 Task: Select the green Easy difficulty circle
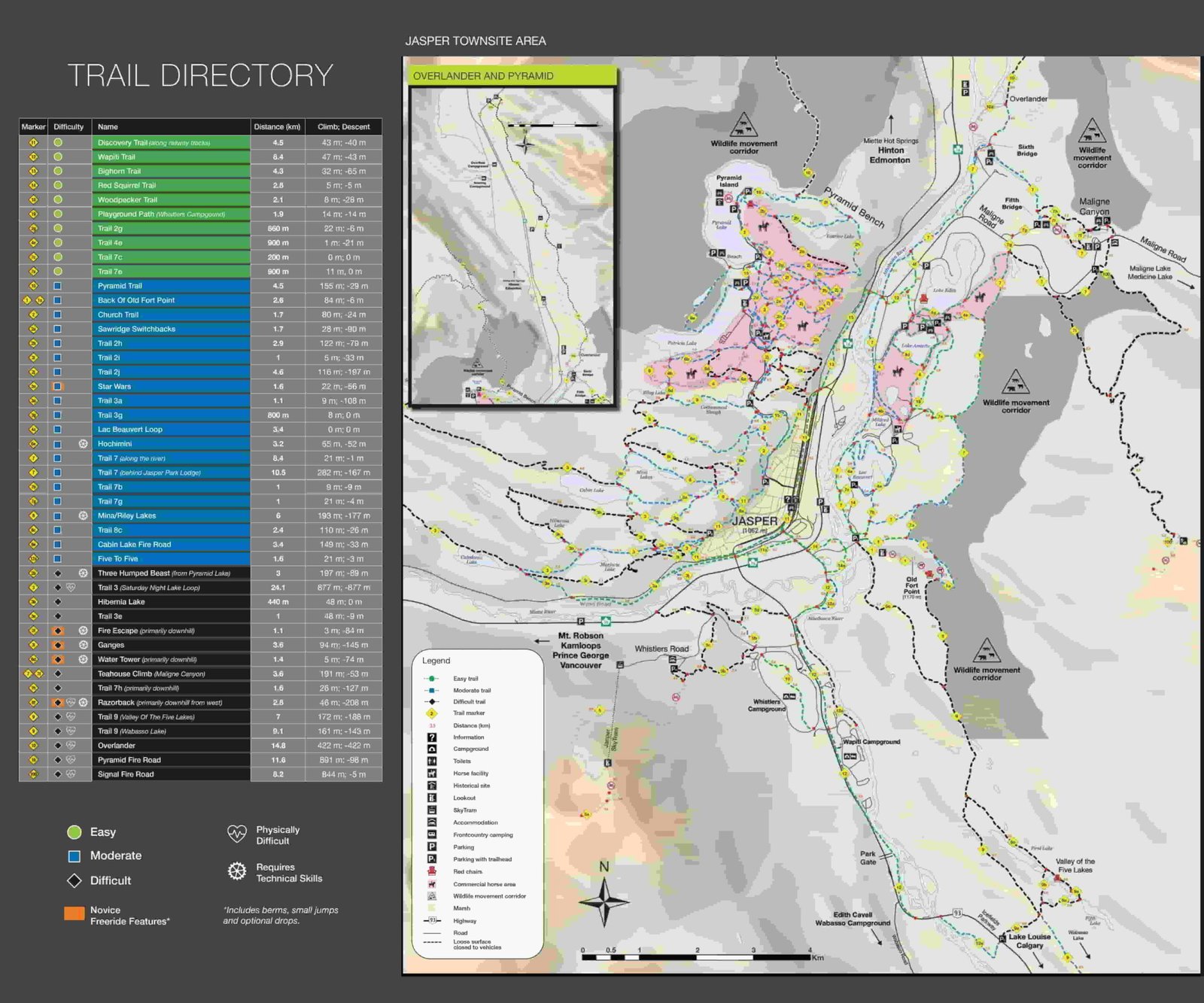point(74,832)
